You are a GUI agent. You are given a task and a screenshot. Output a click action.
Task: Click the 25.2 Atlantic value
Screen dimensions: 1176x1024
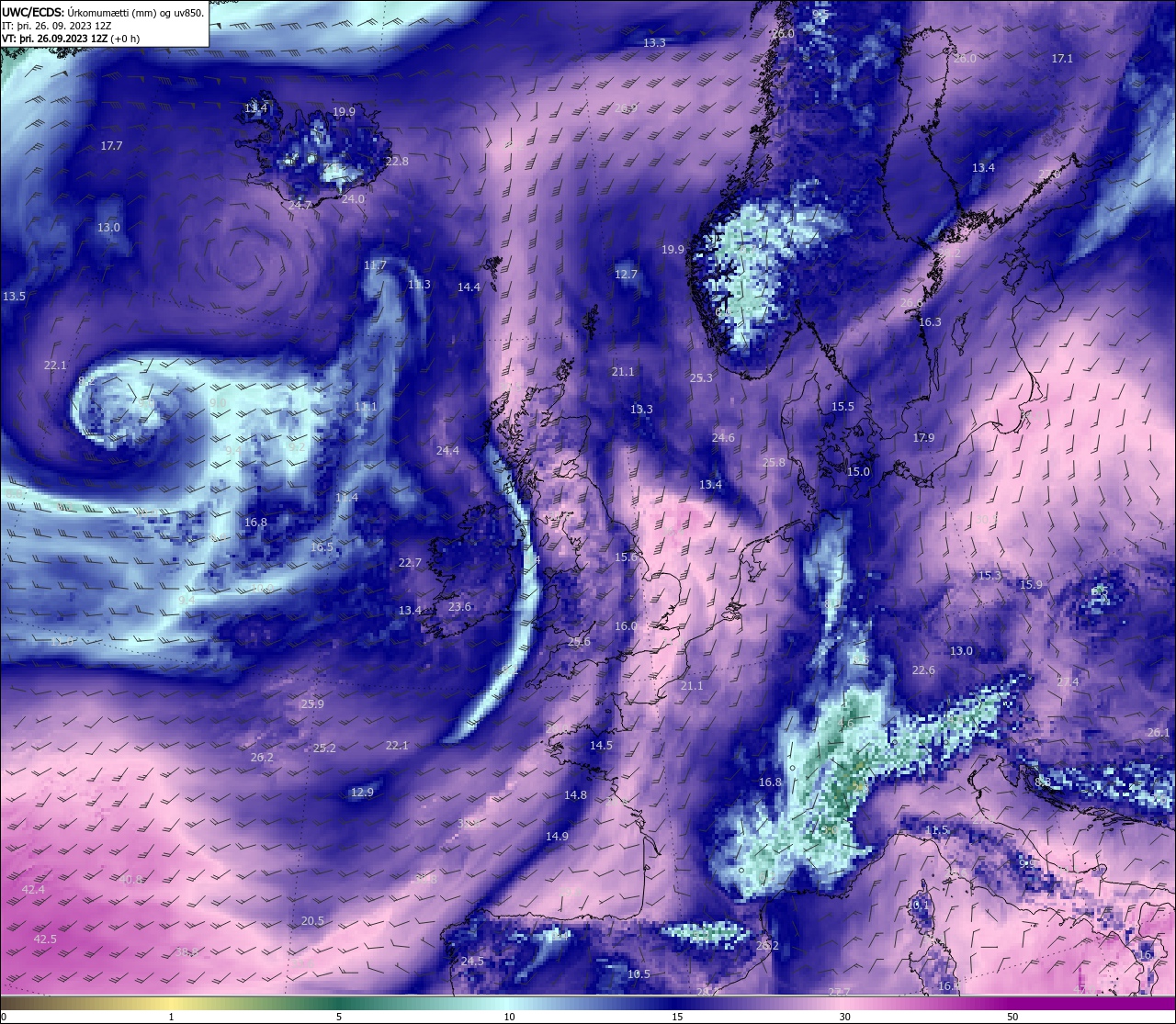coord(324,748)
